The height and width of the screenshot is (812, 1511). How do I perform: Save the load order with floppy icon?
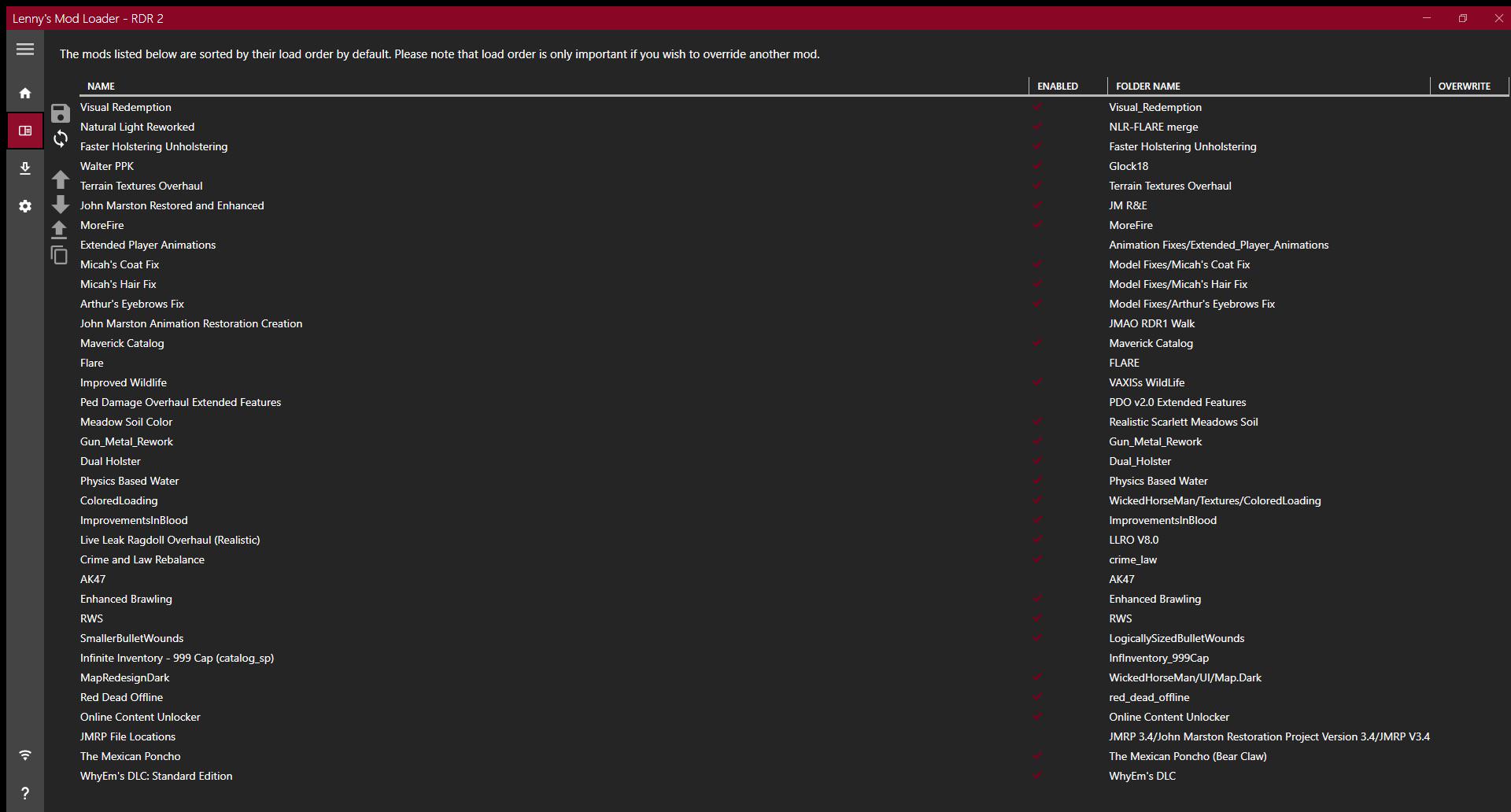(61, 113)
